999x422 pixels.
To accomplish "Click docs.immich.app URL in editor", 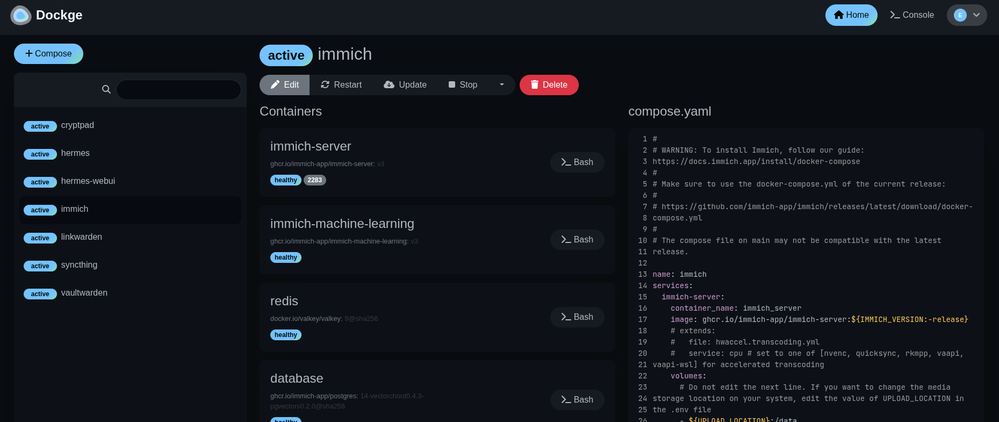I will [x=756, y=162].
